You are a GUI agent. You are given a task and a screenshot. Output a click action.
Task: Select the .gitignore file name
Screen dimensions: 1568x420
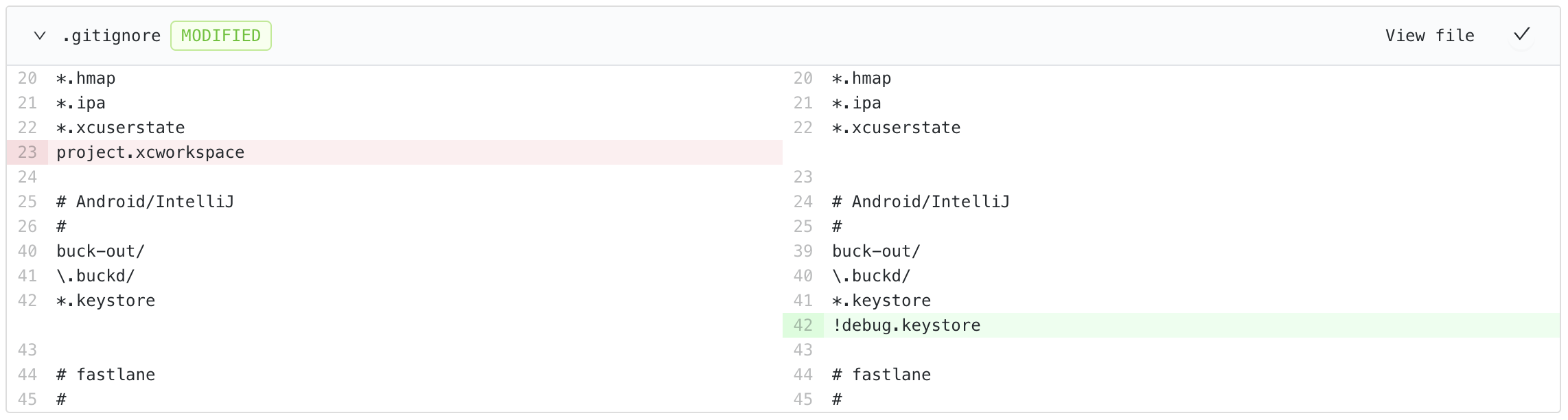[112, 35]
